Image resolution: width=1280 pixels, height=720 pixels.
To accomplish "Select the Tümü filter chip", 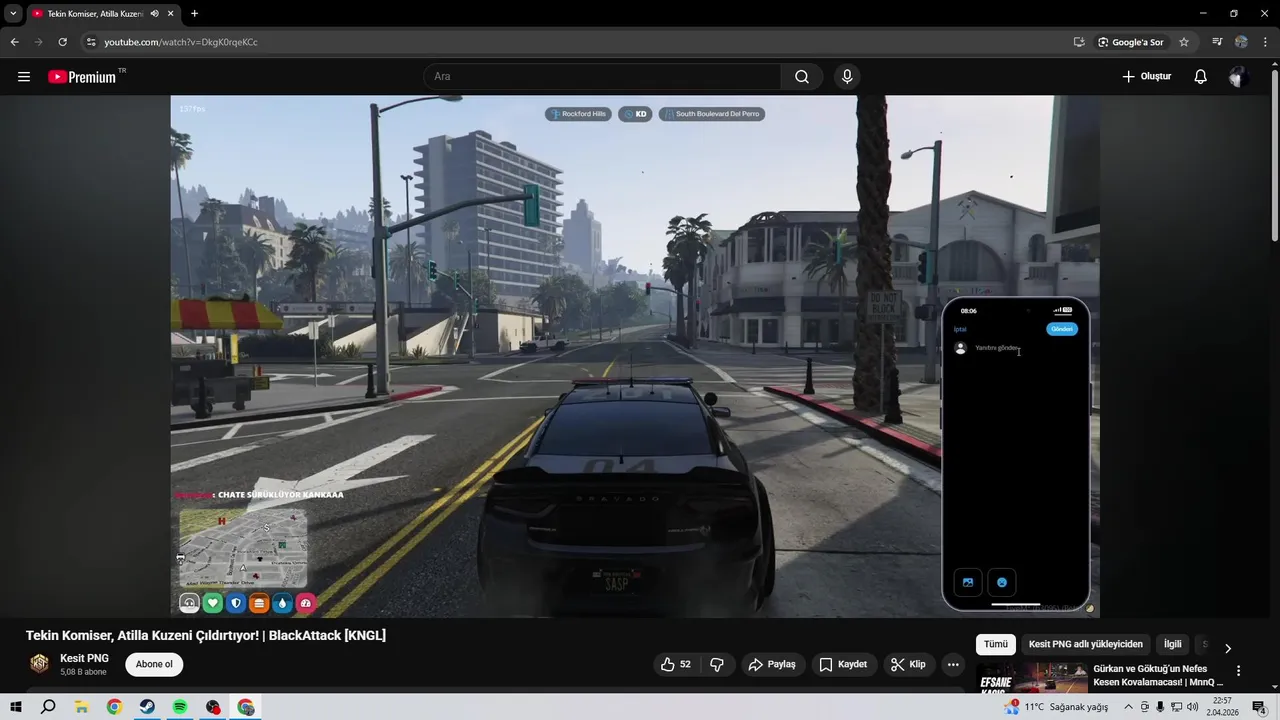I will click(996, 645).
